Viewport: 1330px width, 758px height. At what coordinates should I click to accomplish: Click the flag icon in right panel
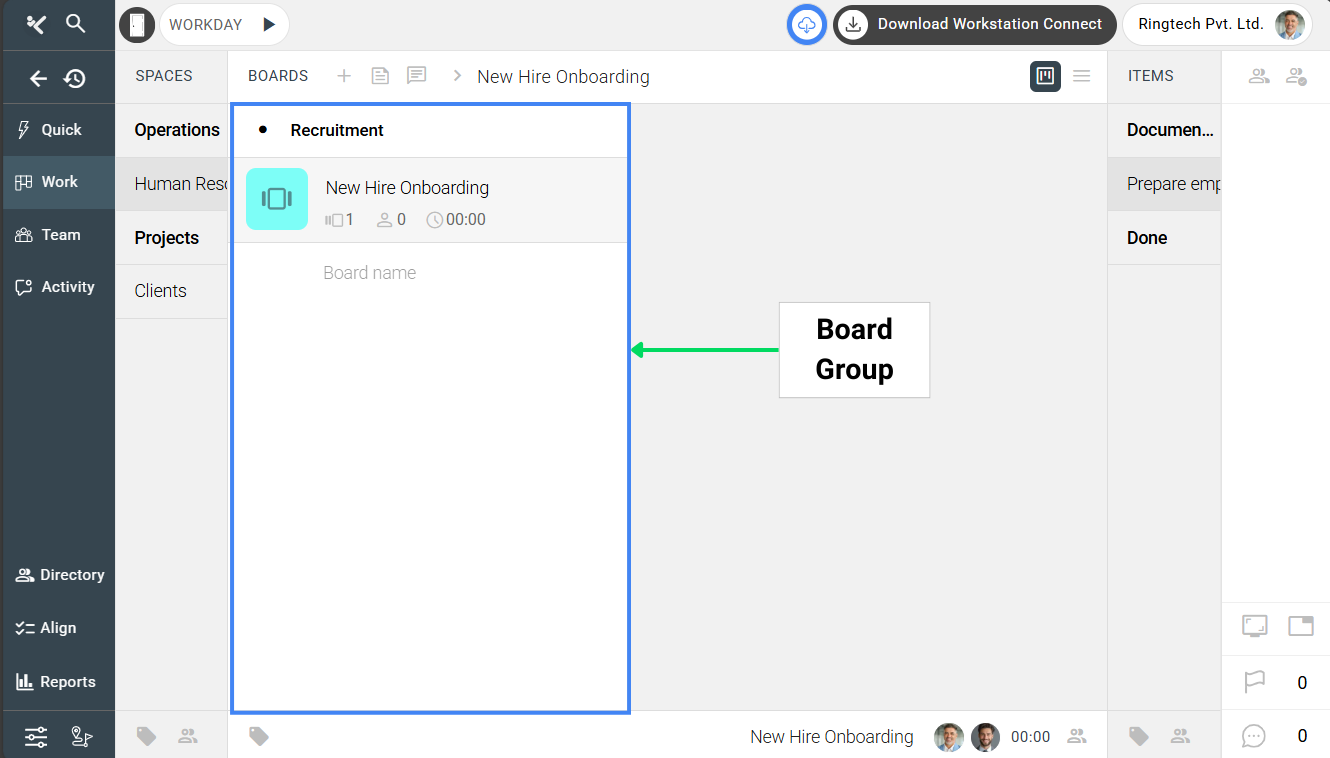pyautogui.click(x=1254, y=682)
